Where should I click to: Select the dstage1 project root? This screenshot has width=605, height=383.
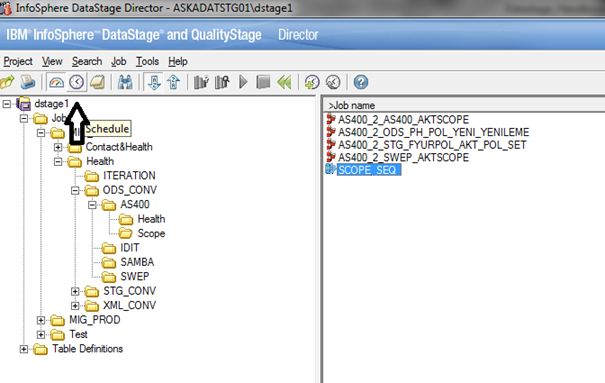(51, 104)
